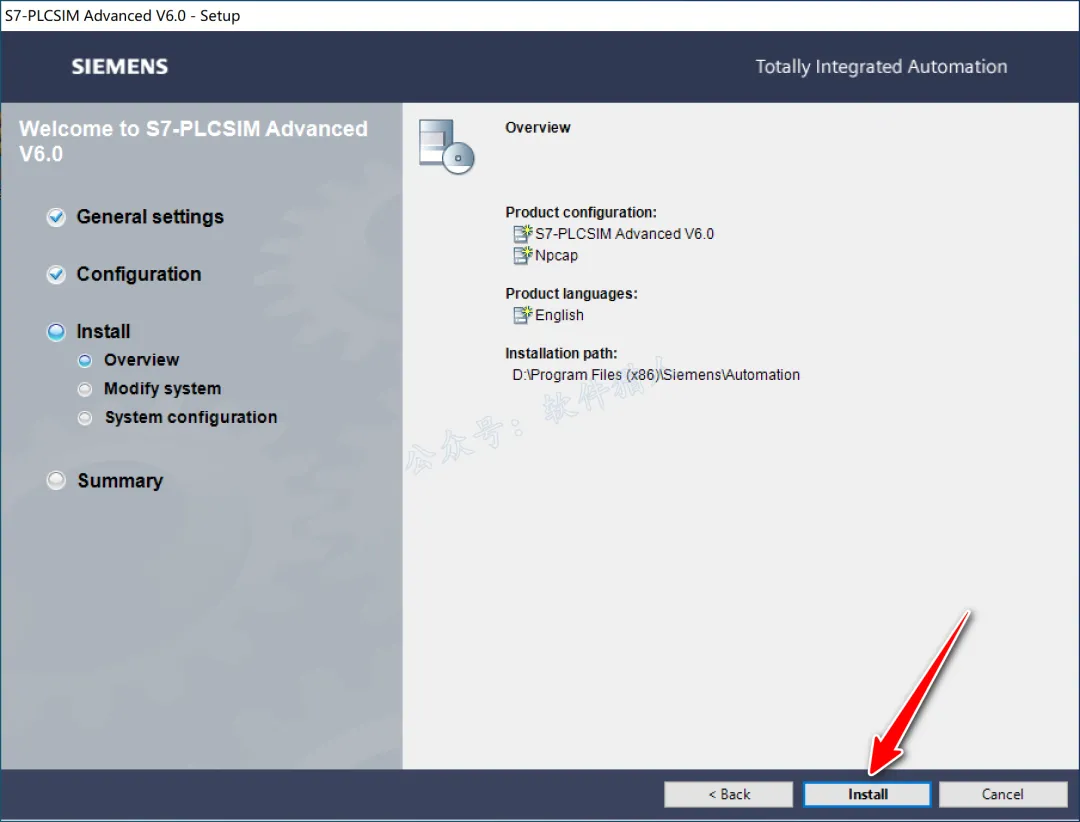Click the Install step bullet icon

click(56, 331)
